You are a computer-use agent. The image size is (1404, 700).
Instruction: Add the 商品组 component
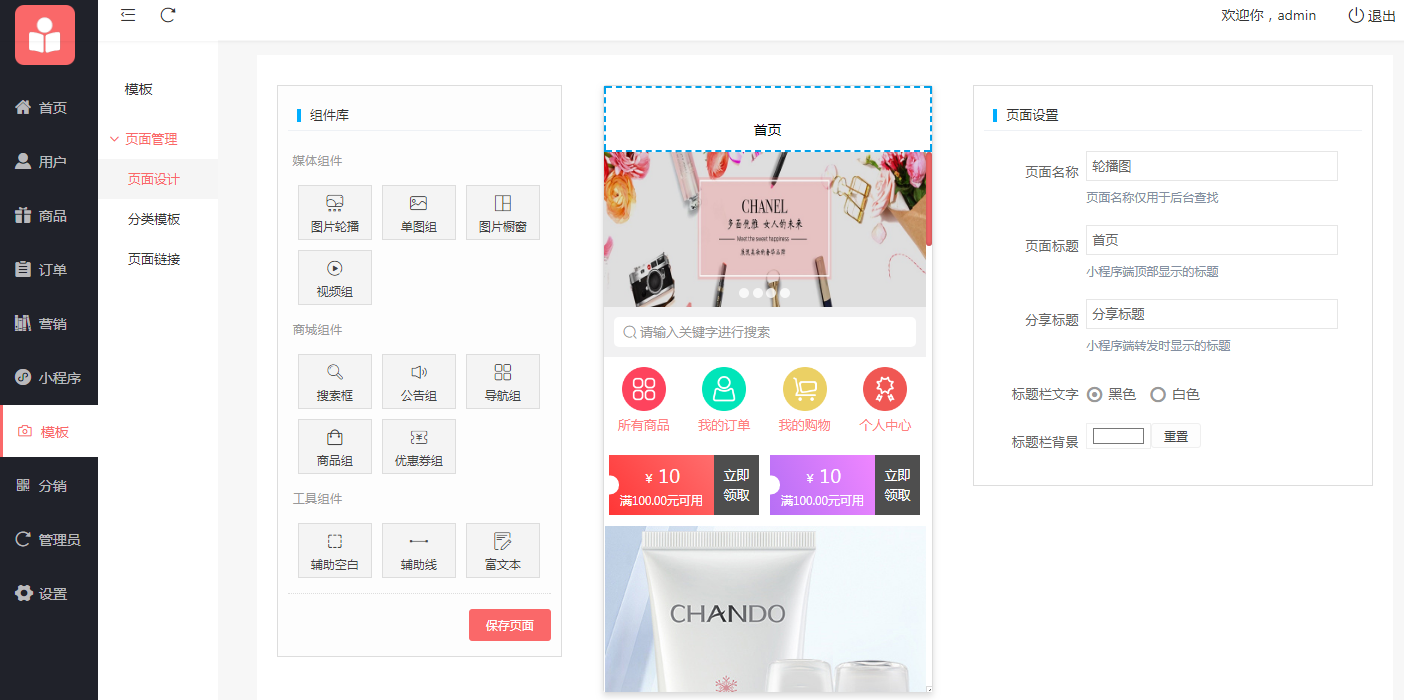tap(335, 446)
